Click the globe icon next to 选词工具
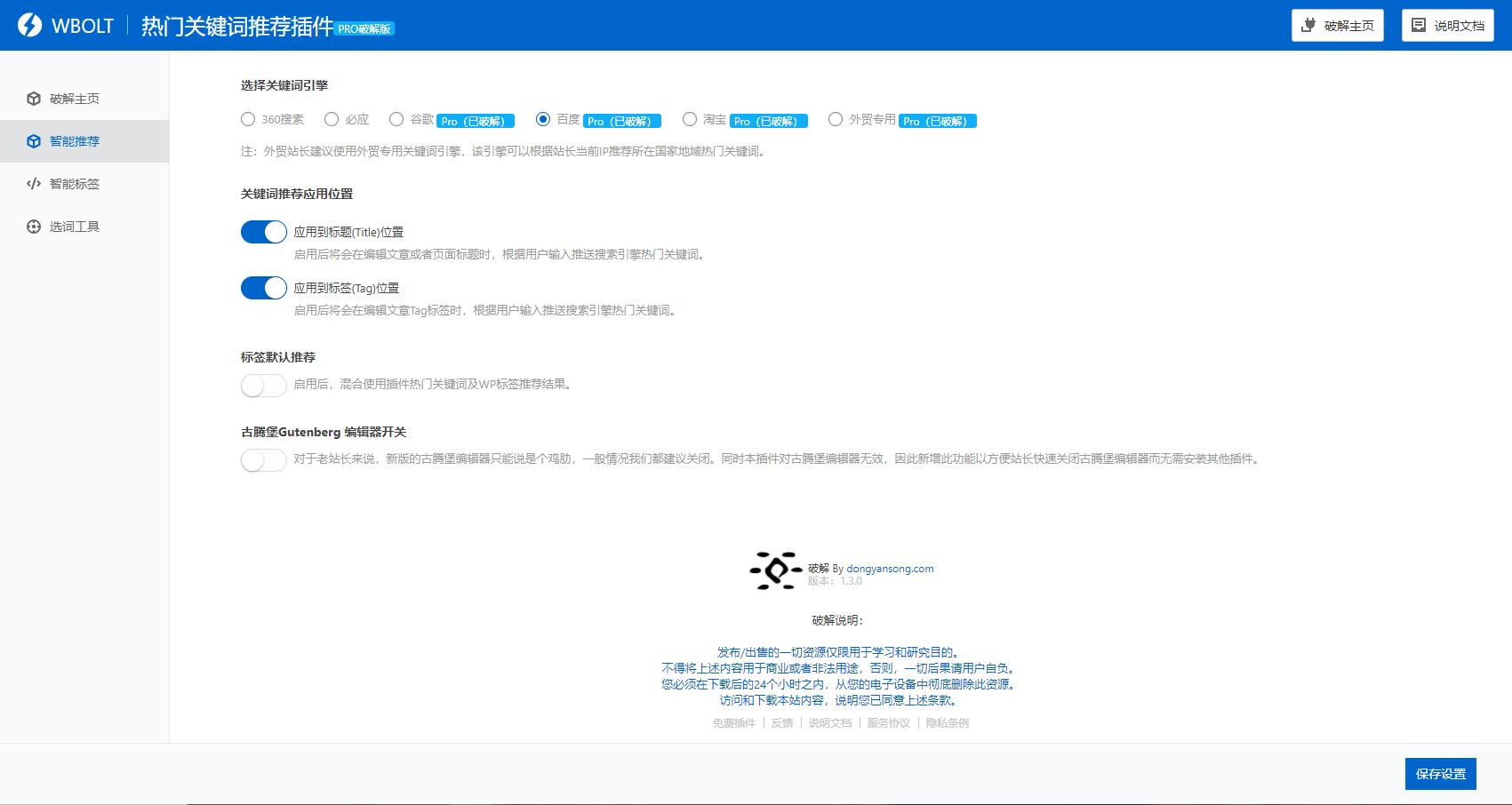Viewport: 1512px width, 805px height. [34, 227]
